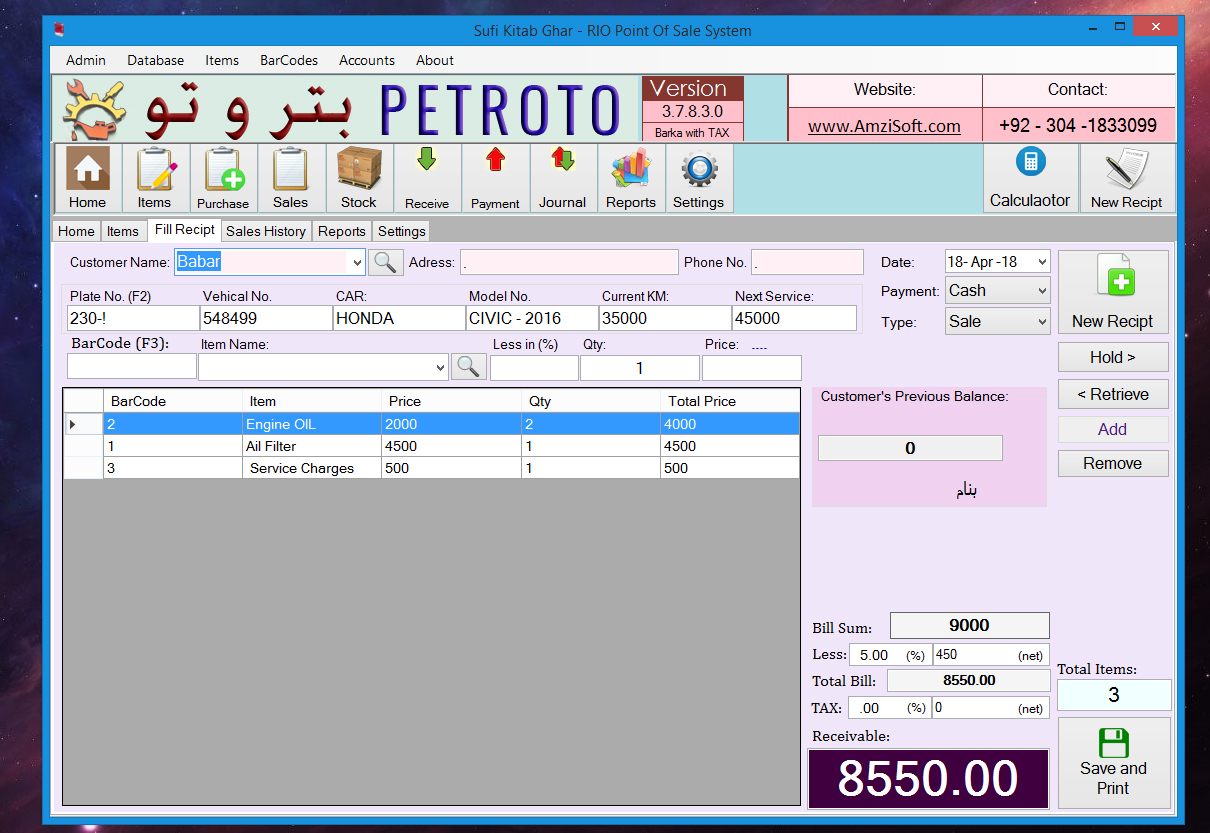
Task: Open the BarCodes menu
Action: (x=288, y=60)
